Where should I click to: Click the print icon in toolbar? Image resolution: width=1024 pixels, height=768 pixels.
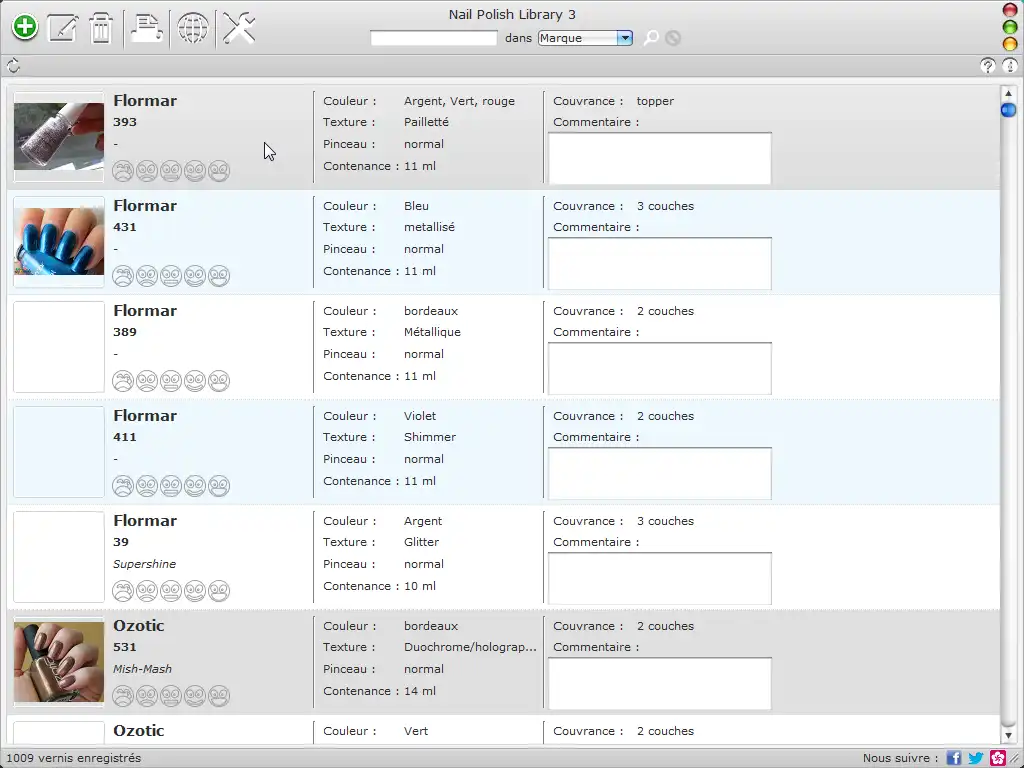pyautogui.click(x=146, y=28)
